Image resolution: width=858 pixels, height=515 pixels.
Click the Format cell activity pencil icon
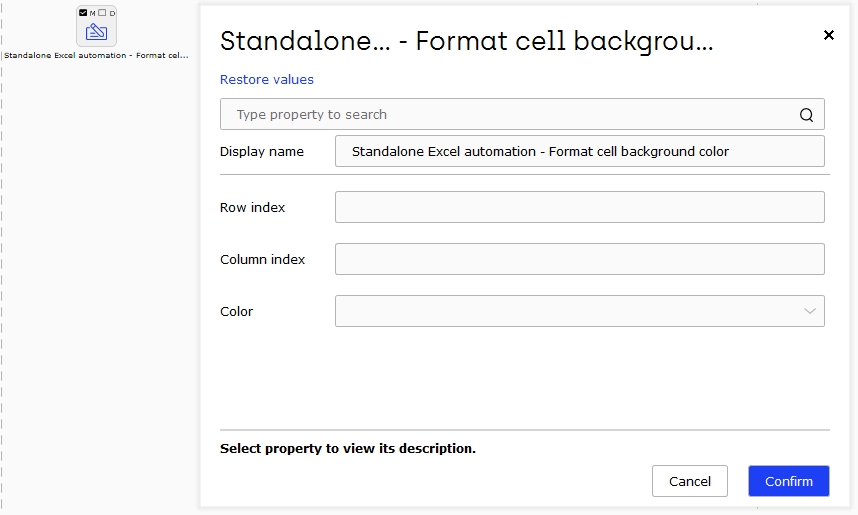[96, 32]
